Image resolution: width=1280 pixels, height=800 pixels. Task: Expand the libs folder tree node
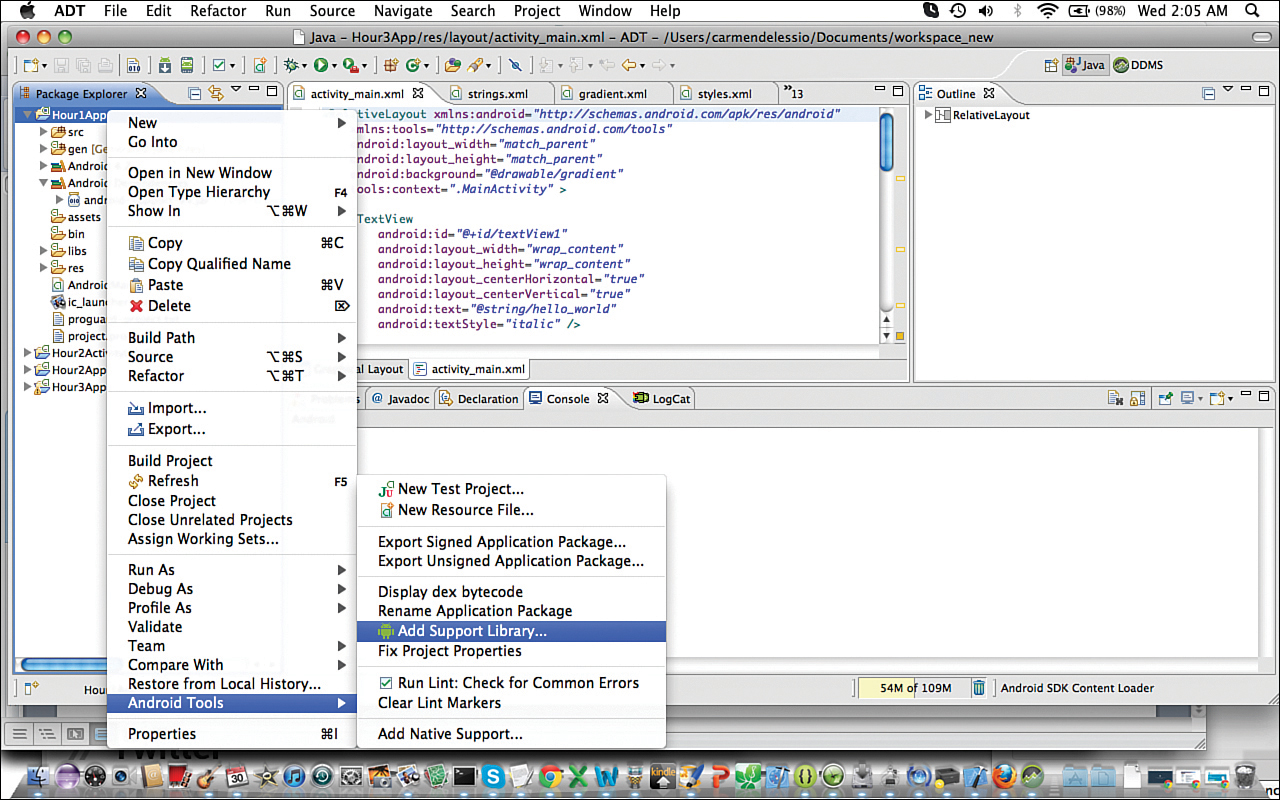(x=44, y=251)
